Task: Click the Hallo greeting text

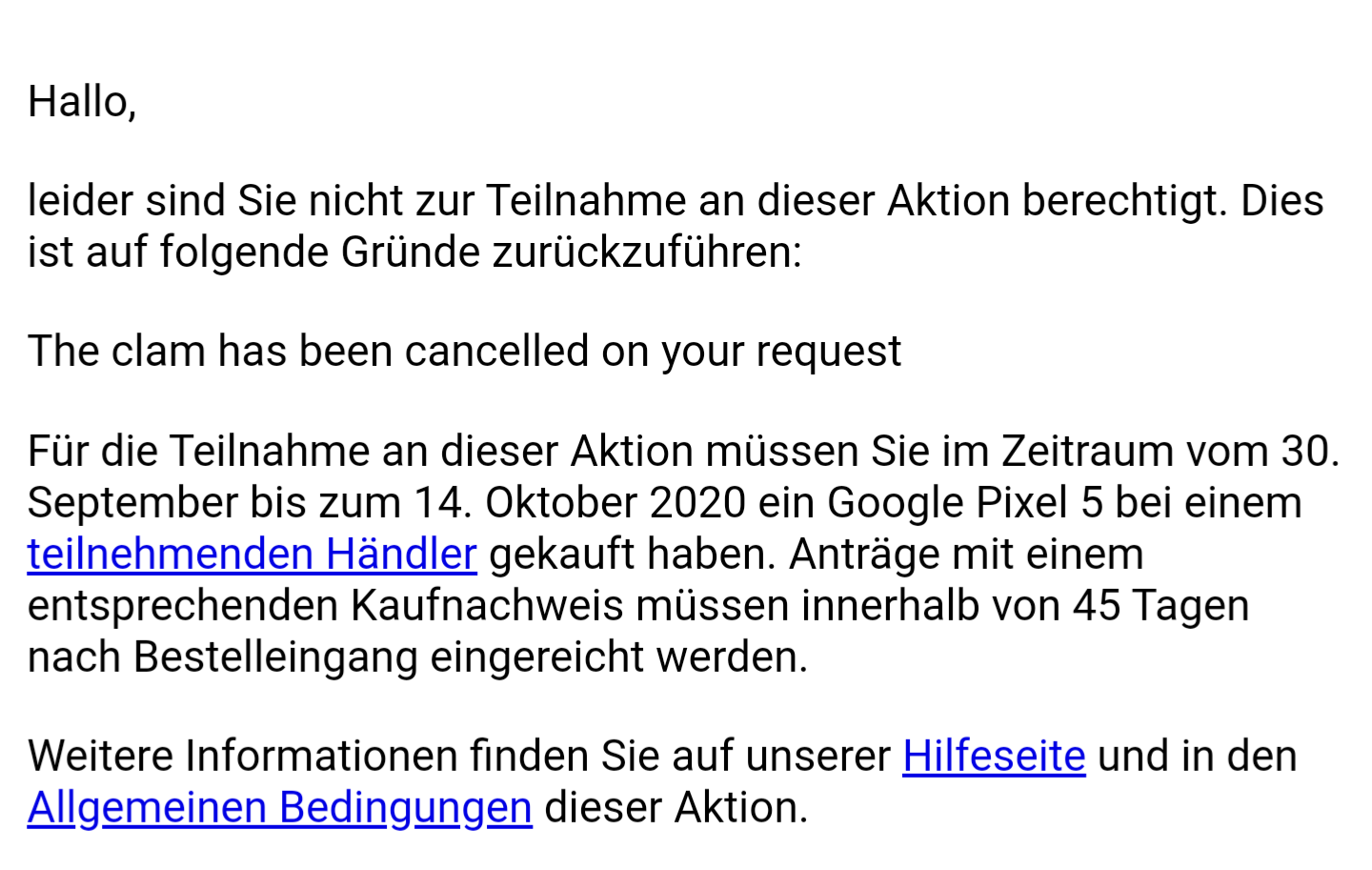Action: 82,102
